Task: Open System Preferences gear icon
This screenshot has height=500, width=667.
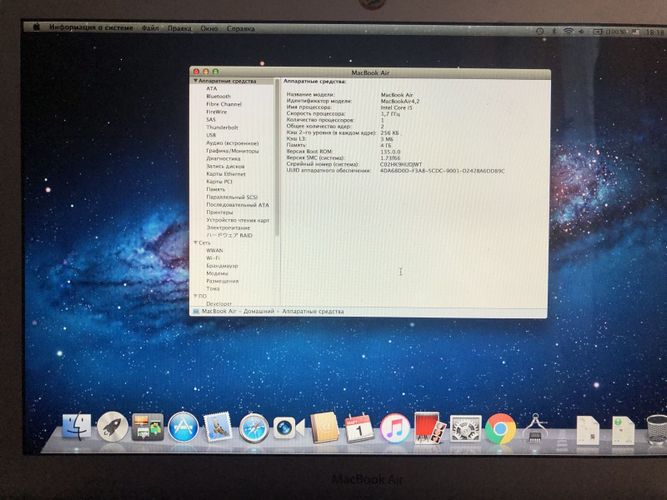Action: coord(465,428)
